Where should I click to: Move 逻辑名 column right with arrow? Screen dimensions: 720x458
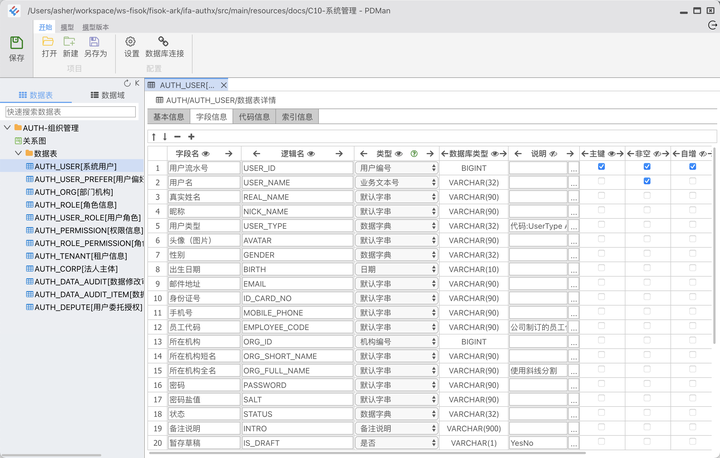339,153
